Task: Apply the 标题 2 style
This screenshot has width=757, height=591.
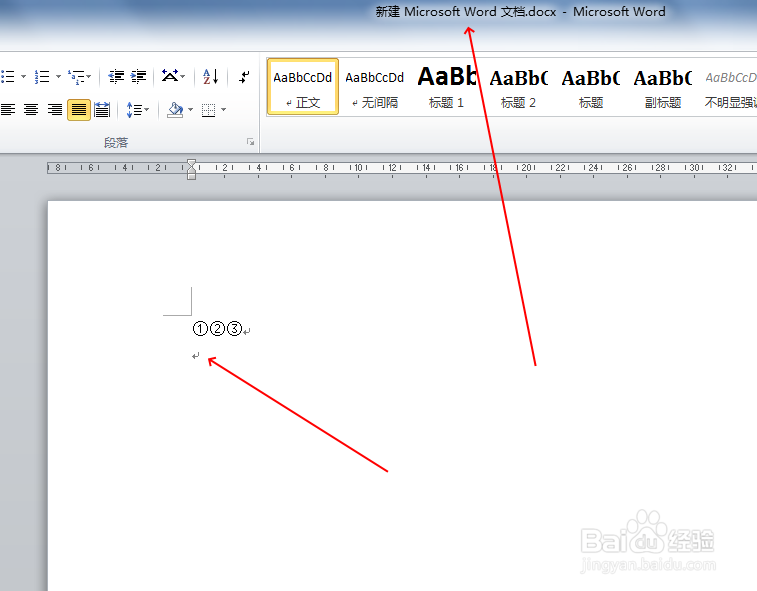Action: pyautogui.click(x=518, y=87)
